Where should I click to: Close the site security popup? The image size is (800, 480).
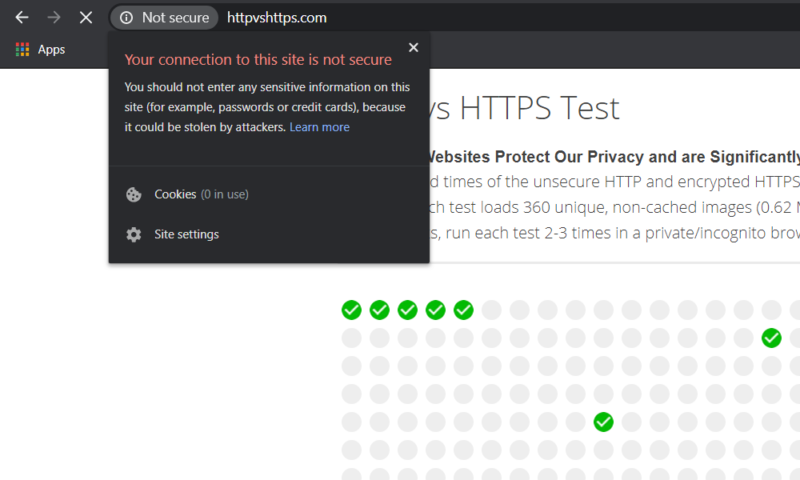413,47
